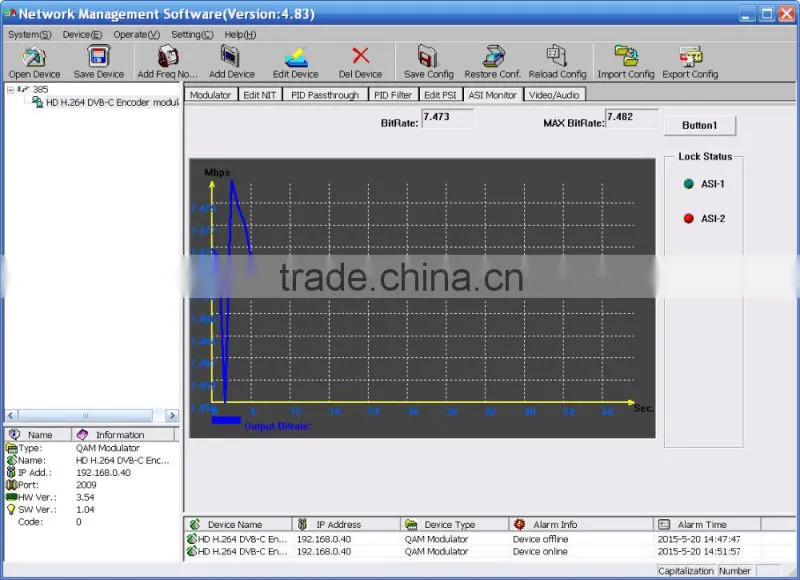Click the Device Name column header
The width and height of the screenshot is (800, 580).
238,524
